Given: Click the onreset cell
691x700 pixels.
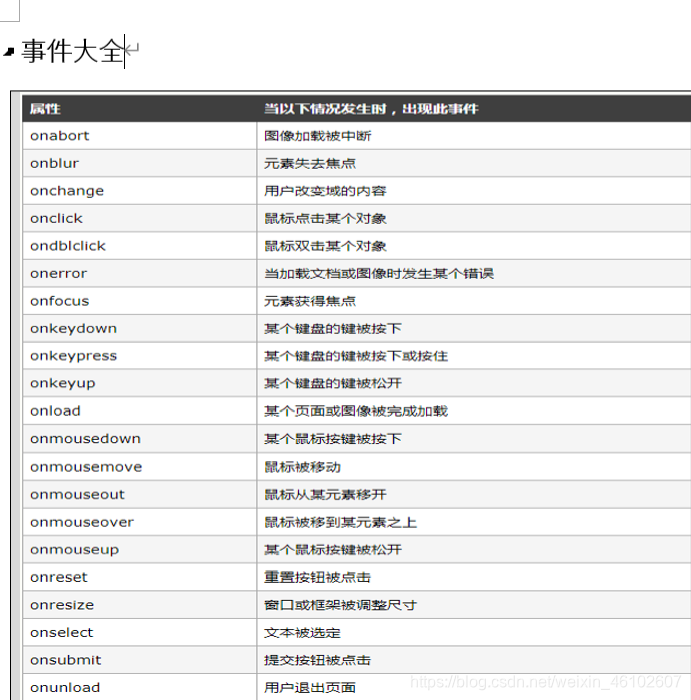Looking at the screenshot, I should tap(140, 577).
